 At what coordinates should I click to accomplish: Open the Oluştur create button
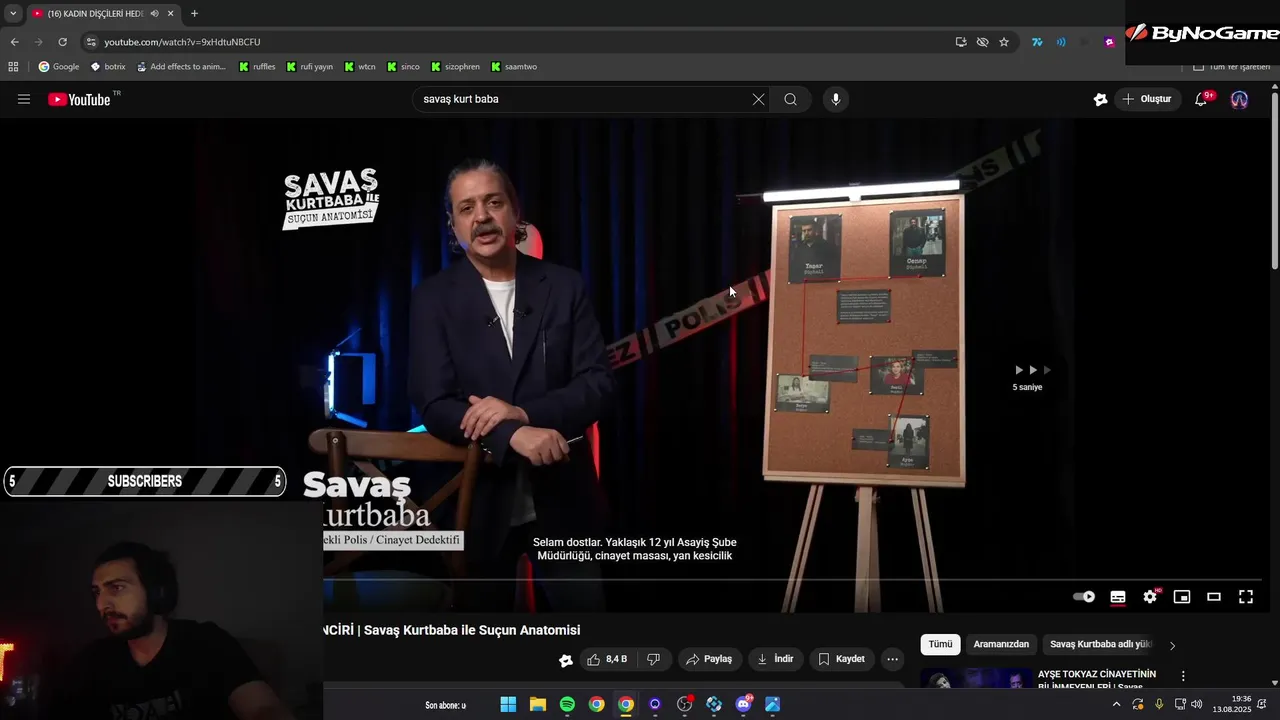pos(1147,99)
